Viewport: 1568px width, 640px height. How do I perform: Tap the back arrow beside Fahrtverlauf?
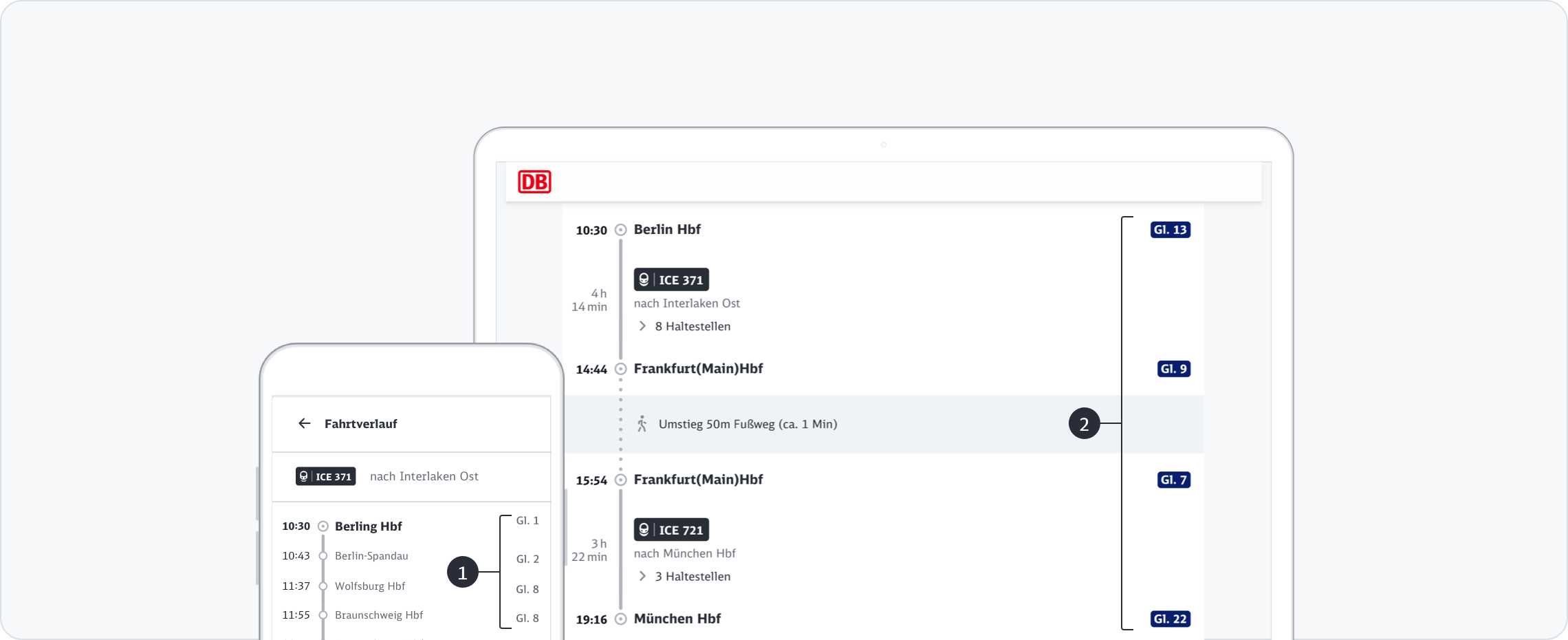pos(304,423)
